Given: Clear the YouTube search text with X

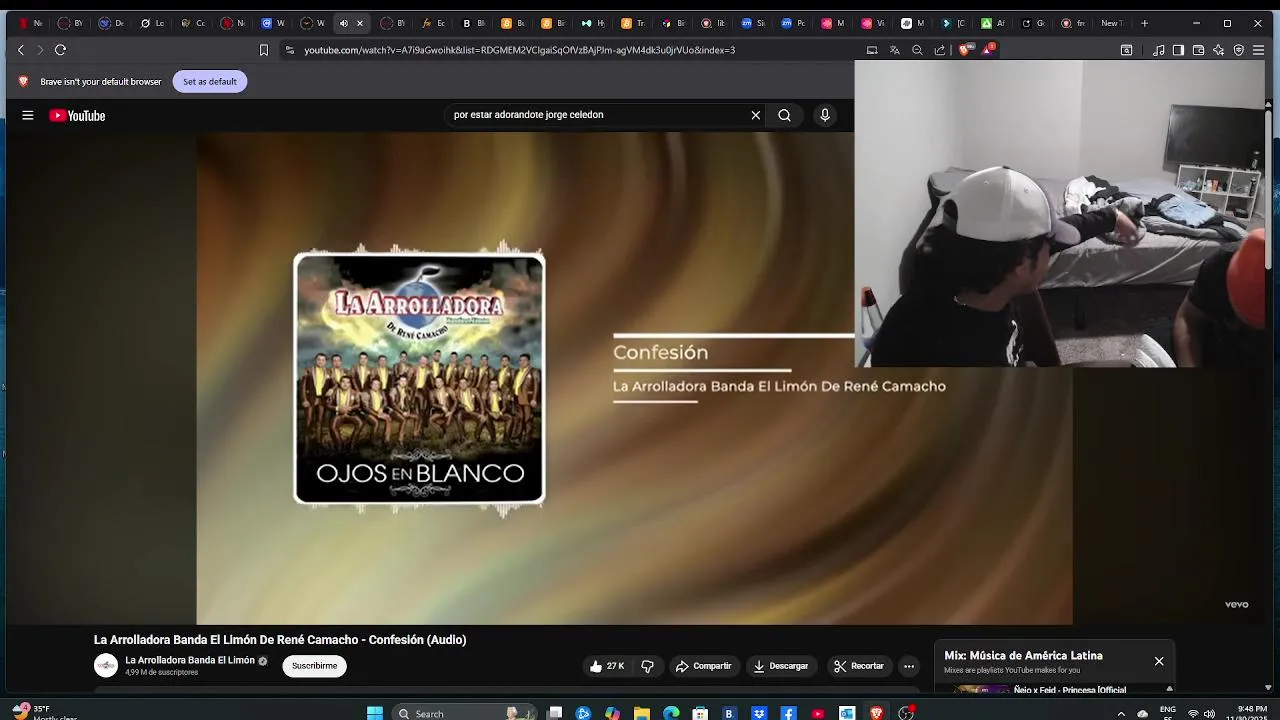Looking at the screenshot, I should [x=756, y=115].
